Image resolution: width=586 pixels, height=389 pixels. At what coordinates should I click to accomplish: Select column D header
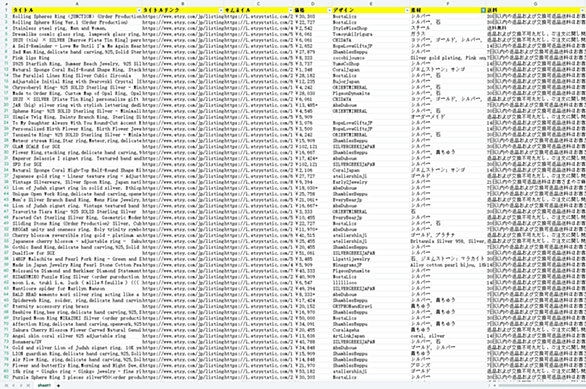coord(313,4)
